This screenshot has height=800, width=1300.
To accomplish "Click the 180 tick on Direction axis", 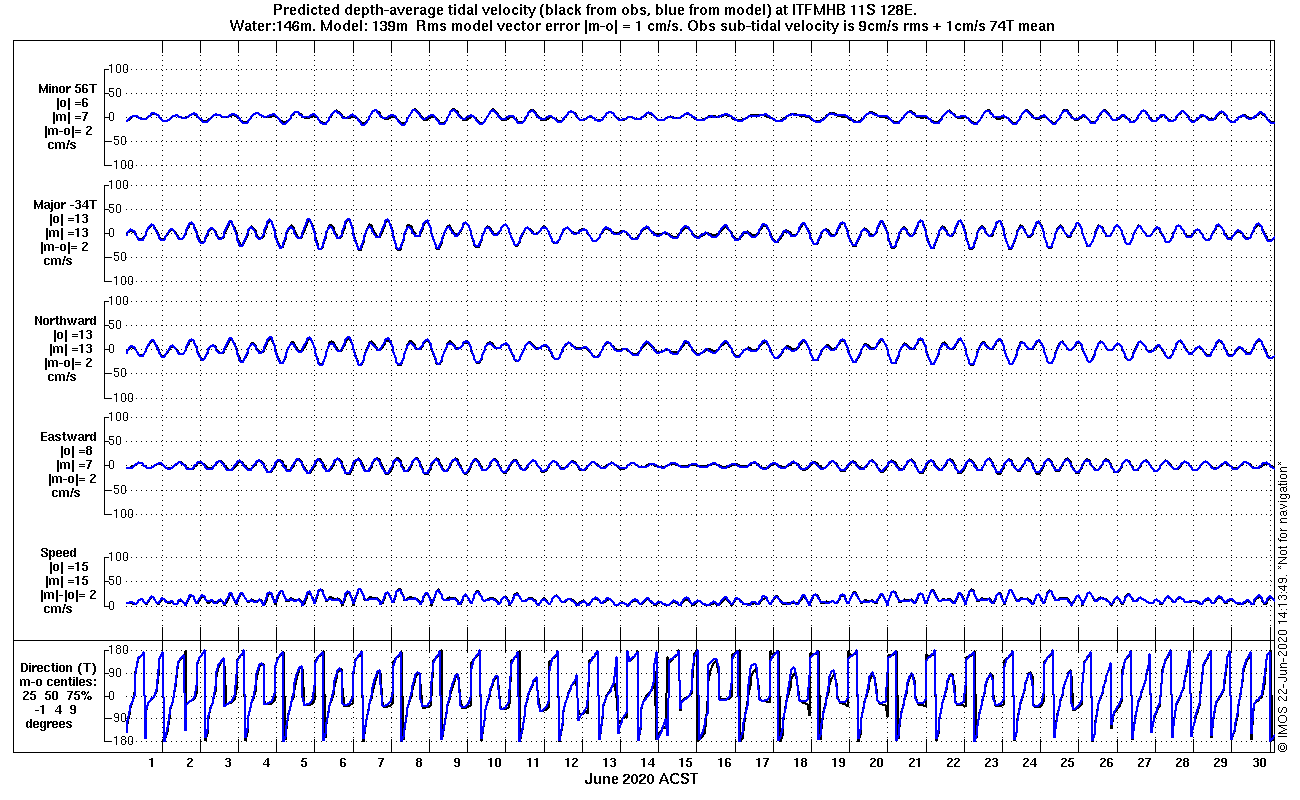I will (117, 651).
